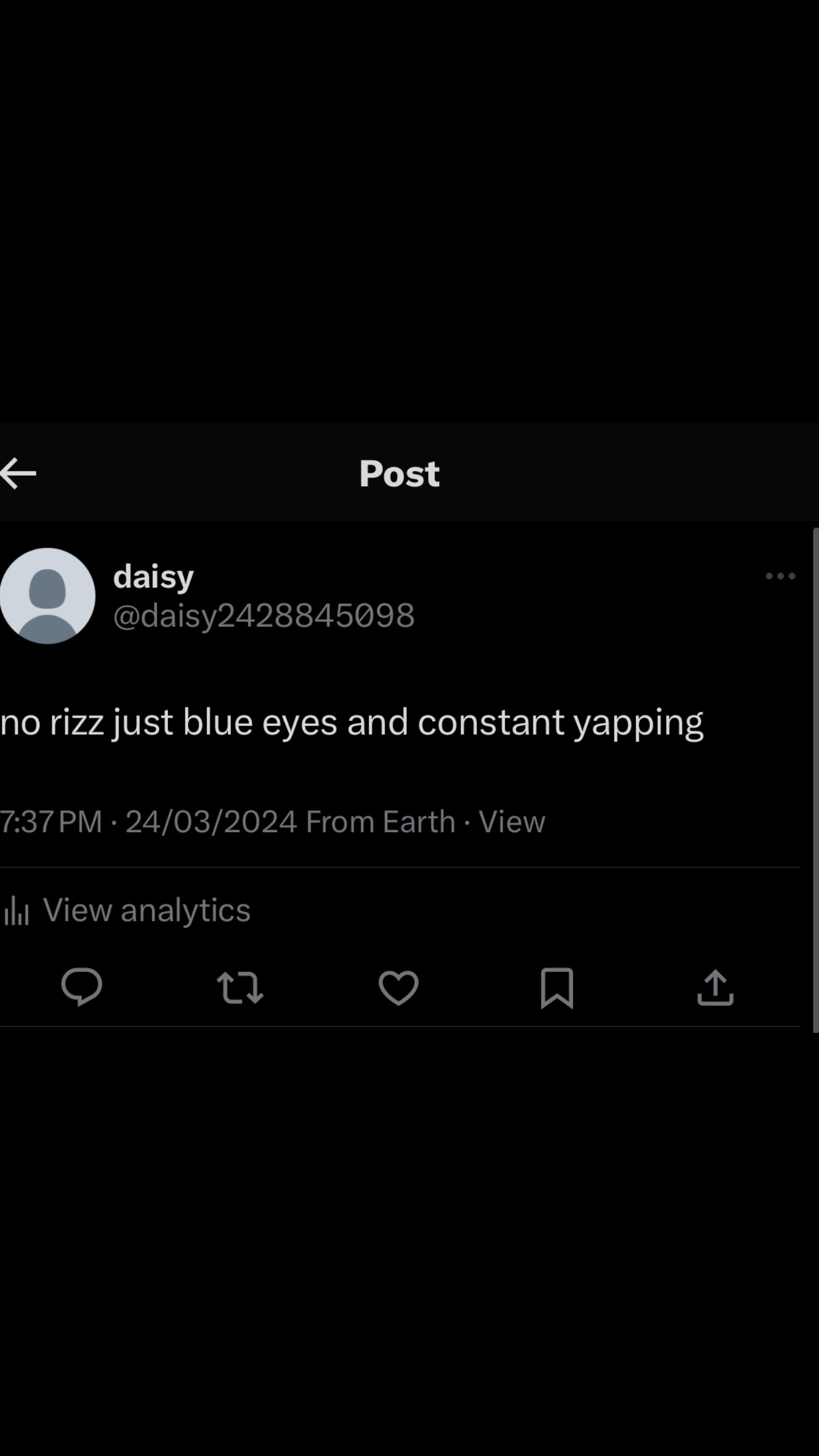This screenshot has height=1456, width=819.
Task: Click the "From Earth" location label
Action: [x=380, y=822]
